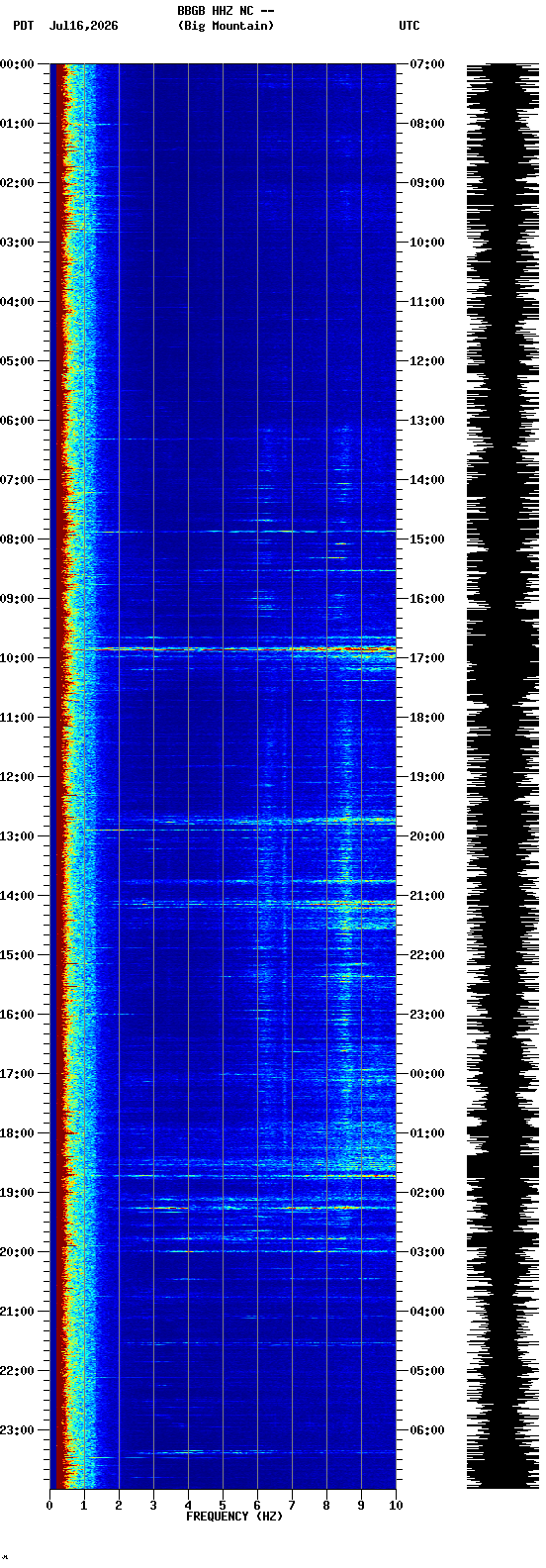Image resolution: width=546 pixels, height=1568 pixels.
Task: Click the red low-frequency band of the spectrogram
Action: pos(61,776)
